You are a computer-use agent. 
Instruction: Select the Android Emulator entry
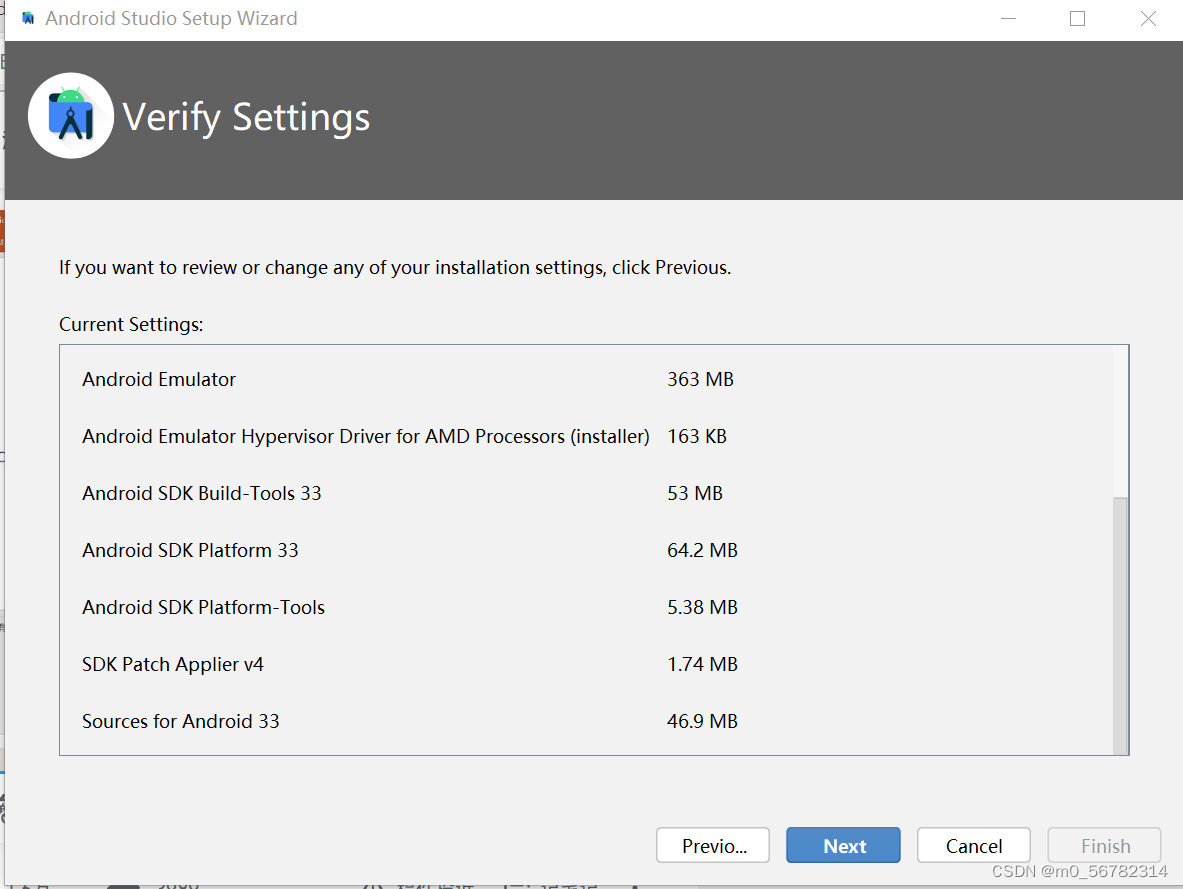[x=585, y=379]
